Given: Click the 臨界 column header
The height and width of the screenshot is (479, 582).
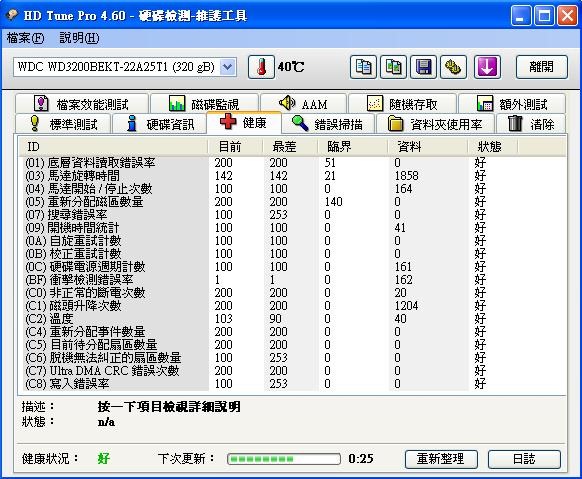Looking at the screenshot, I should coord(352,147).
